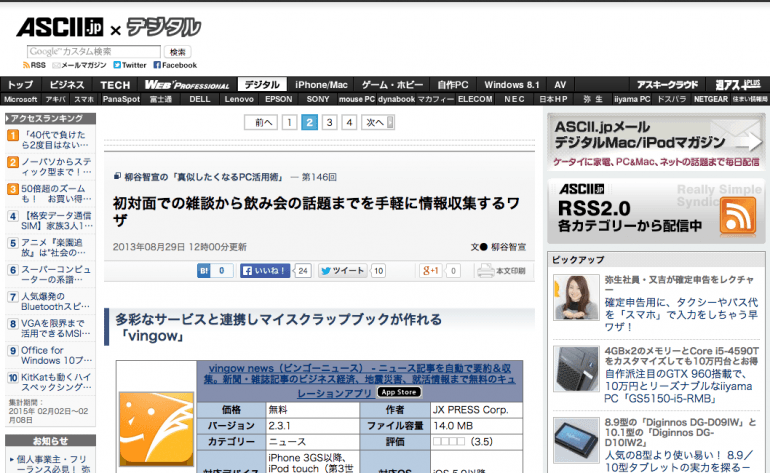Open the Windows 8.1 nav tab
Screen dimensions: 770x473
pos(512,84)
